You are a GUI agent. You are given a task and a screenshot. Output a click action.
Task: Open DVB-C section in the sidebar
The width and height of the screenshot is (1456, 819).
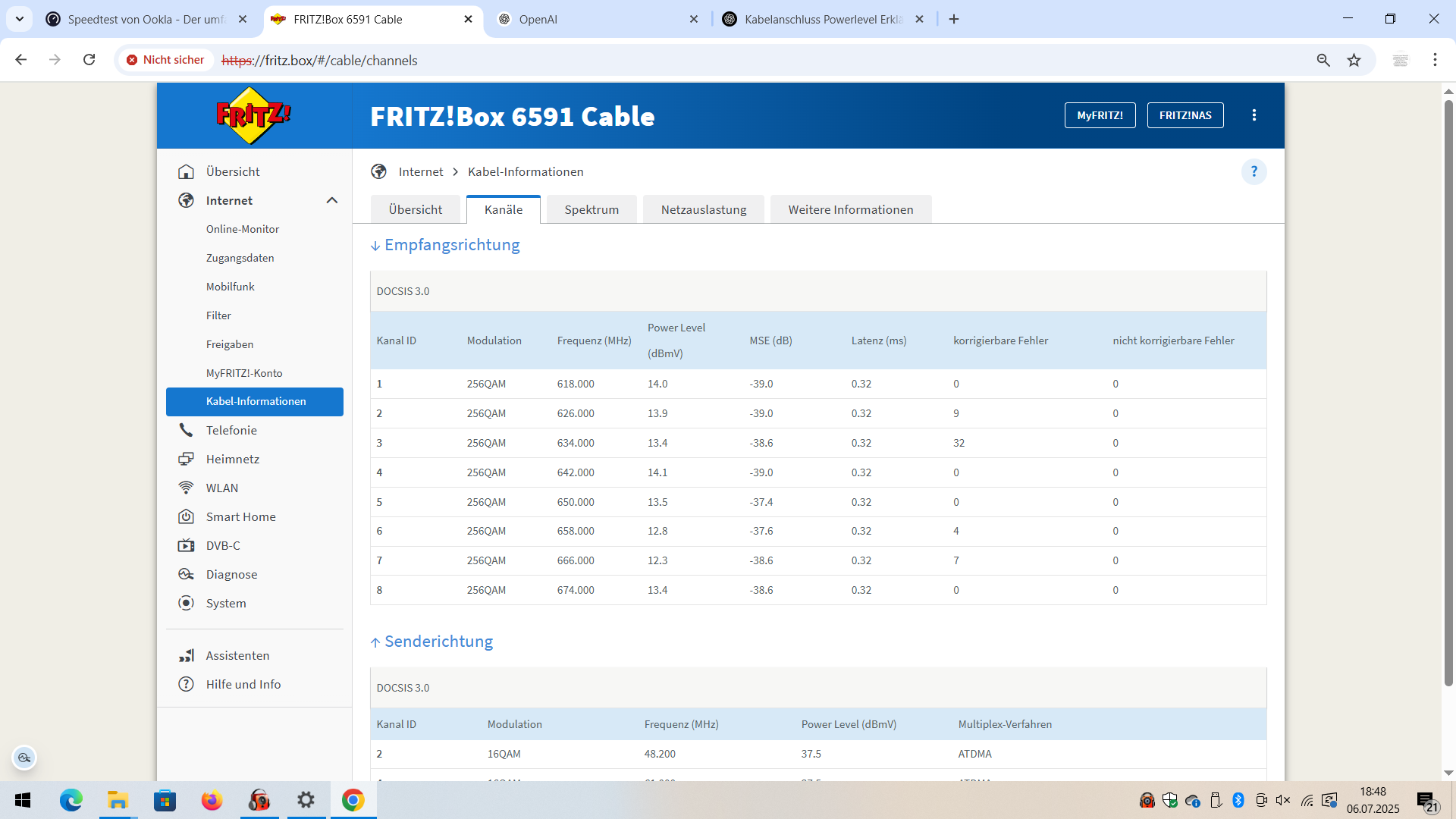(223, 545)
